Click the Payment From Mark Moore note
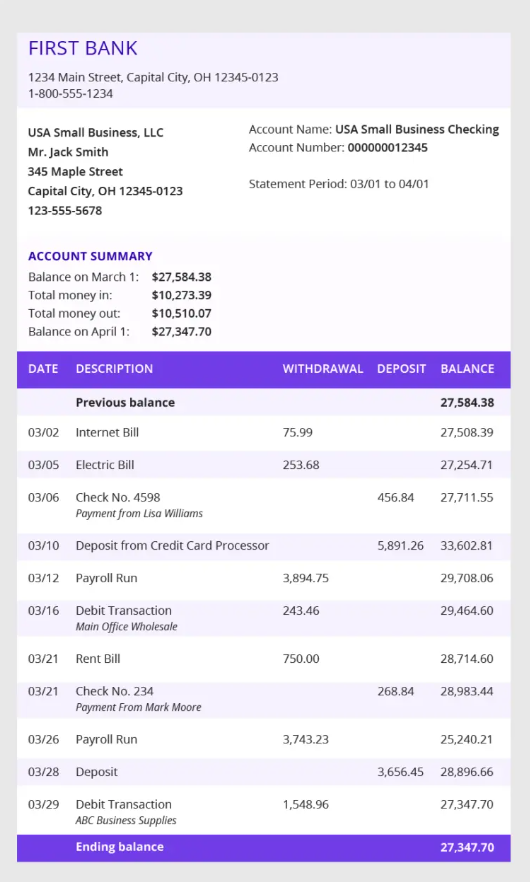530x882 pixels. 138,708
